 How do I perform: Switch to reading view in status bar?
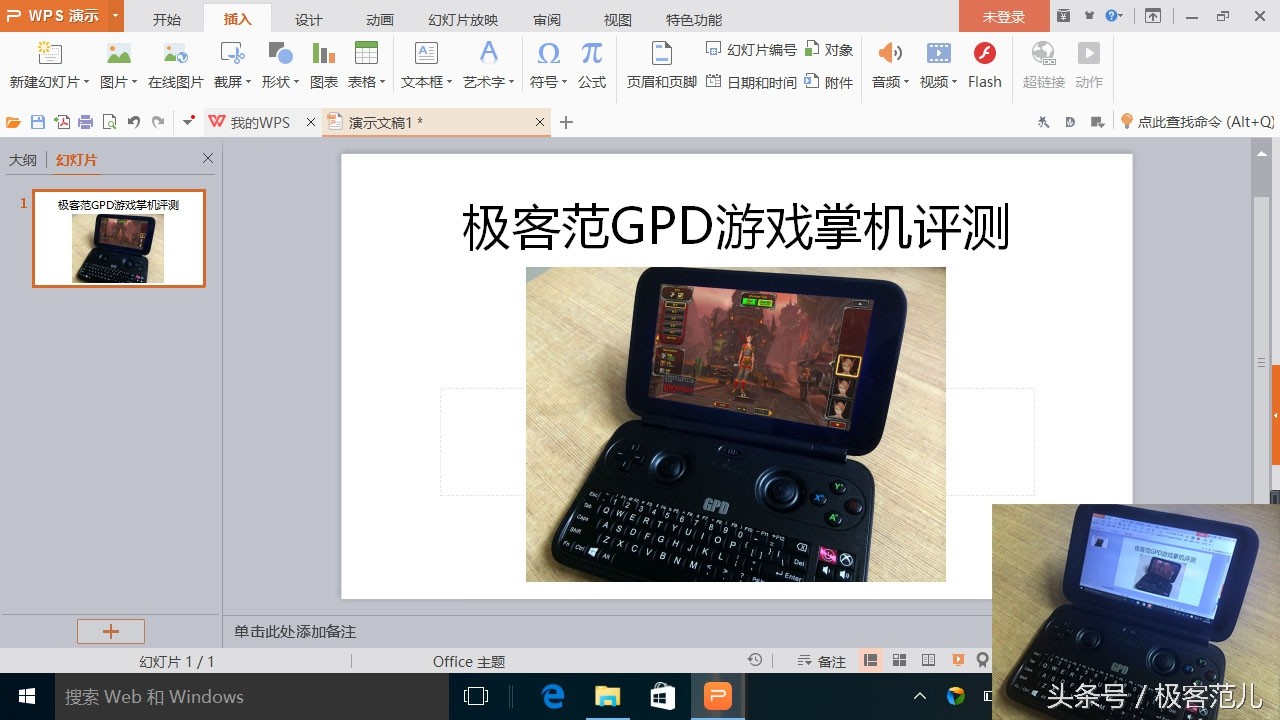click(928, 660)
